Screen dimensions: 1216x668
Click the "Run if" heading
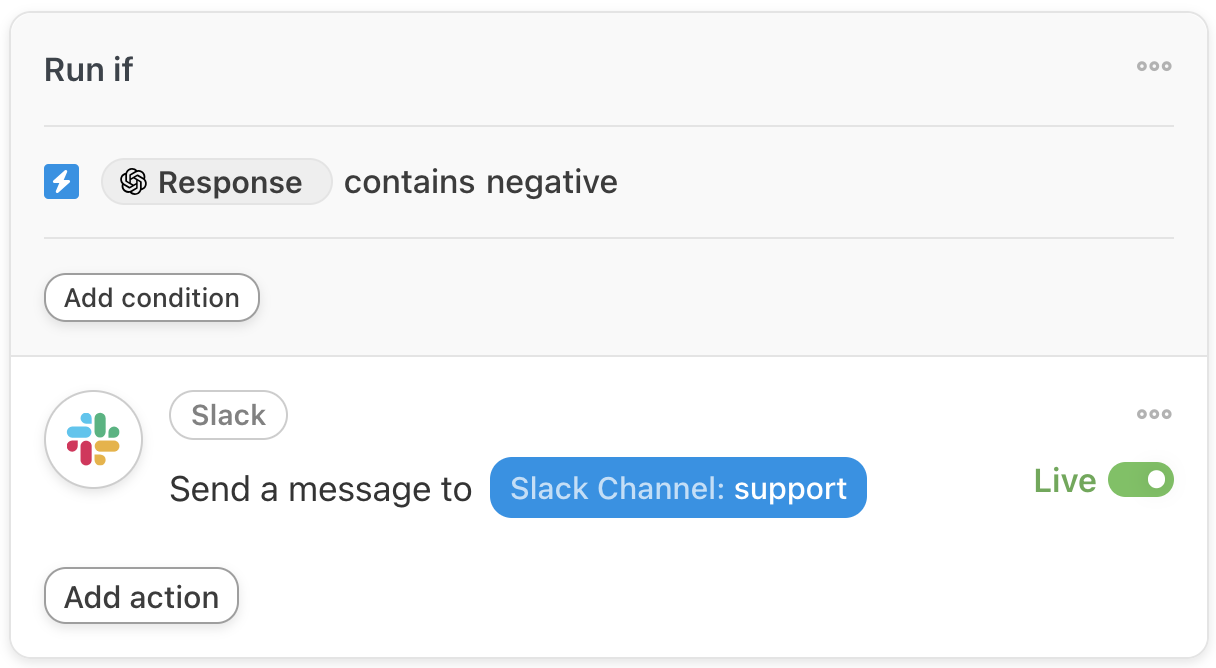(x=88, y=70)
